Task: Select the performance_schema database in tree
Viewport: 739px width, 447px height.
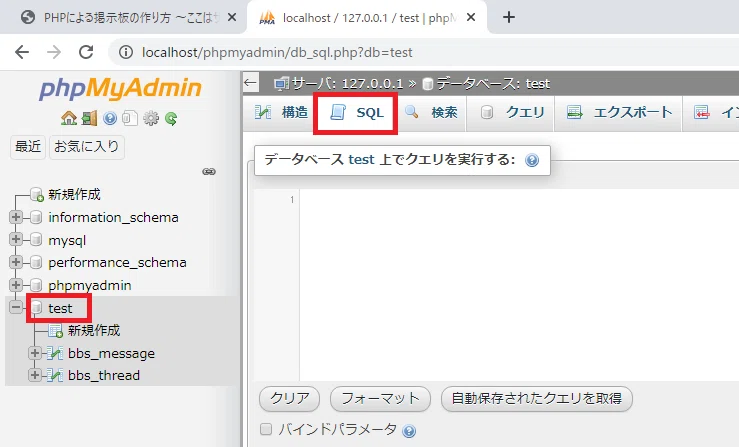Action: coord(117,263)
